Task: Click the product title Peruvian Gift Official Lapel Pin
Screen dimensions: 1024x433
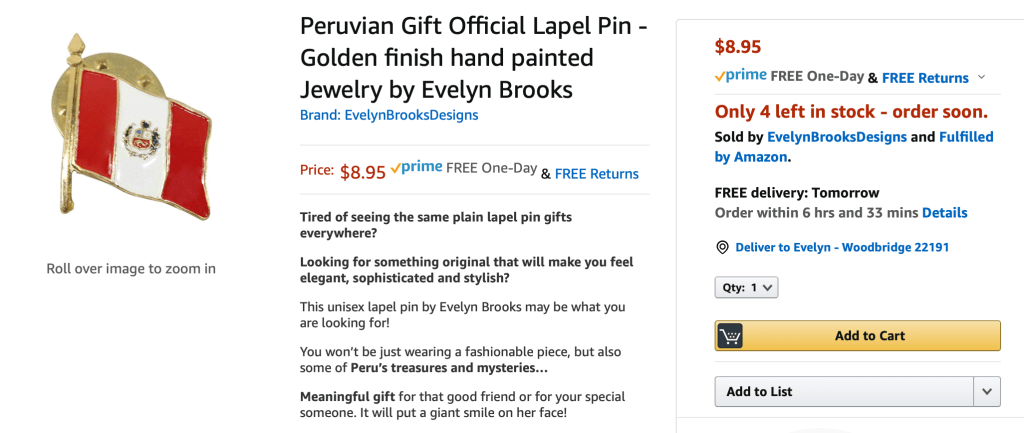Action: 474,57
